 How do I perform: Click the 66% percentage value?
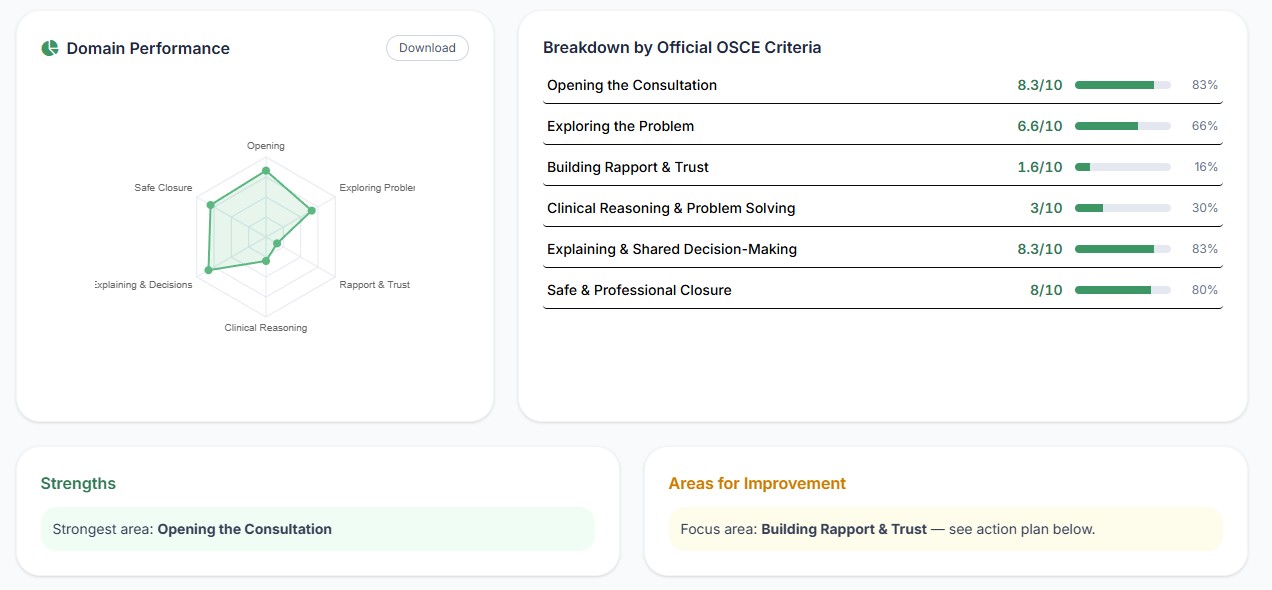(x=1205, y=126)
